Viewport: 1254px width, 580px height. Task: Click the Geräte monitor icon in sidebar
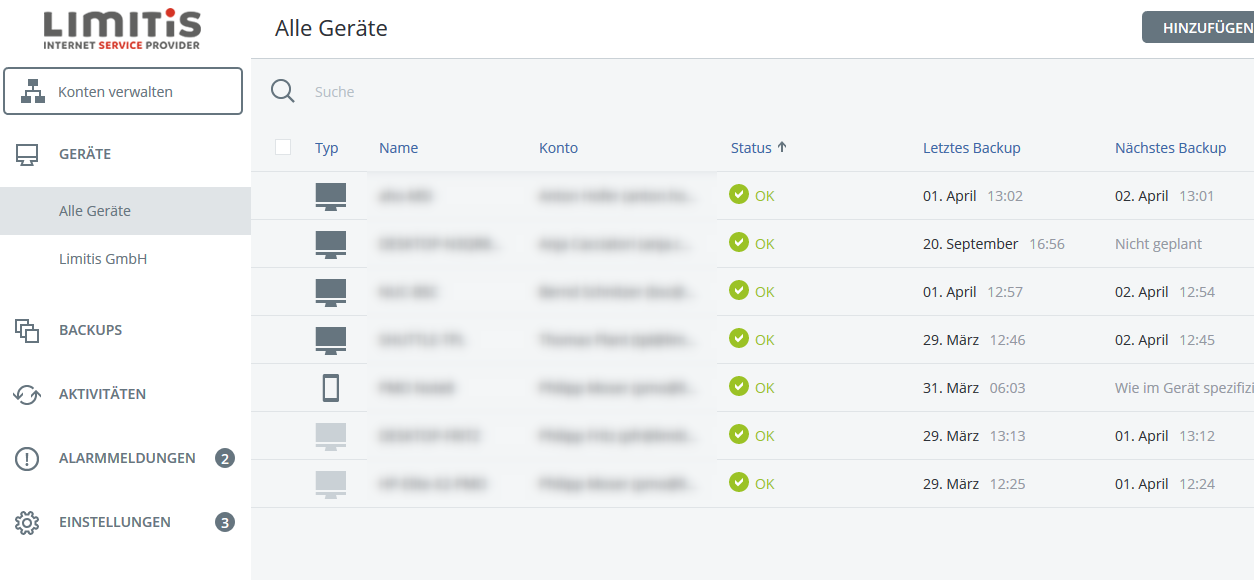[27, 155]
